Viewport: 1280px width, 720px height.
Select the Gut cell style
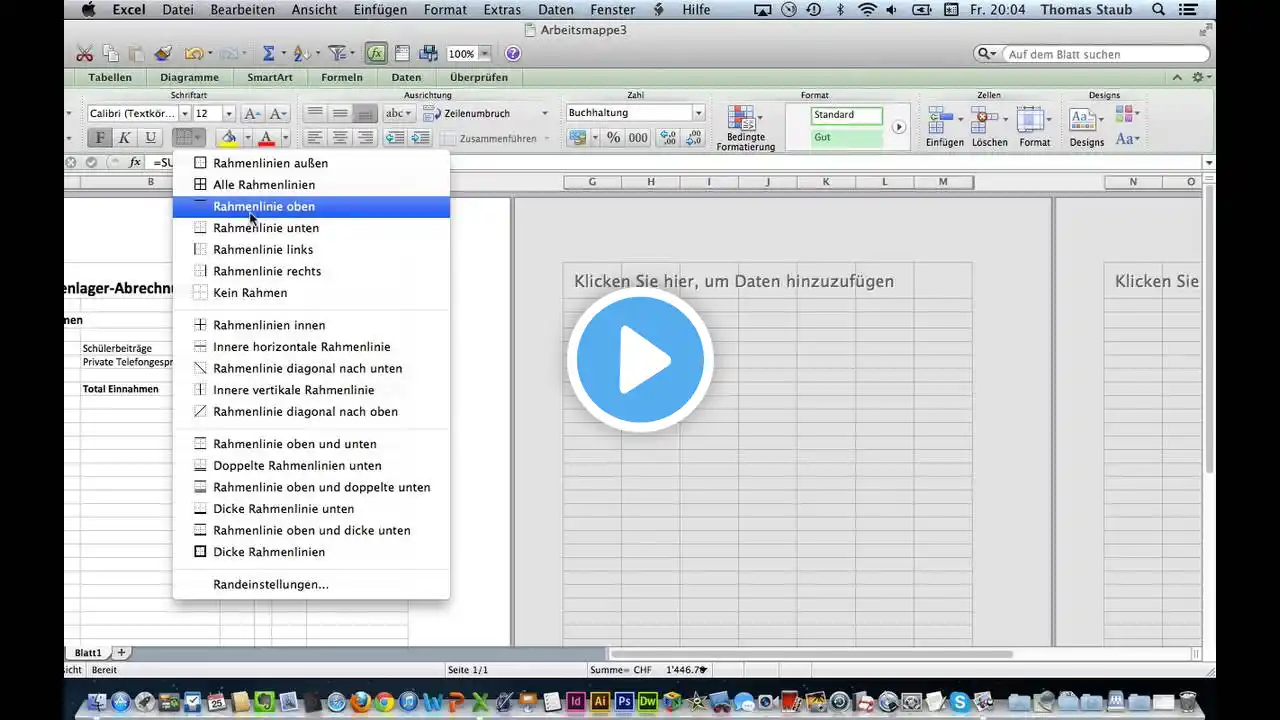pyautogui.click(x=847, y=138)
